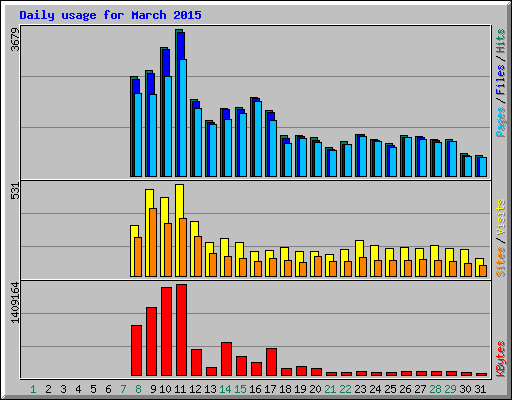
Task: Click the red KBytes bar for day 11
Action: point(182,330)
